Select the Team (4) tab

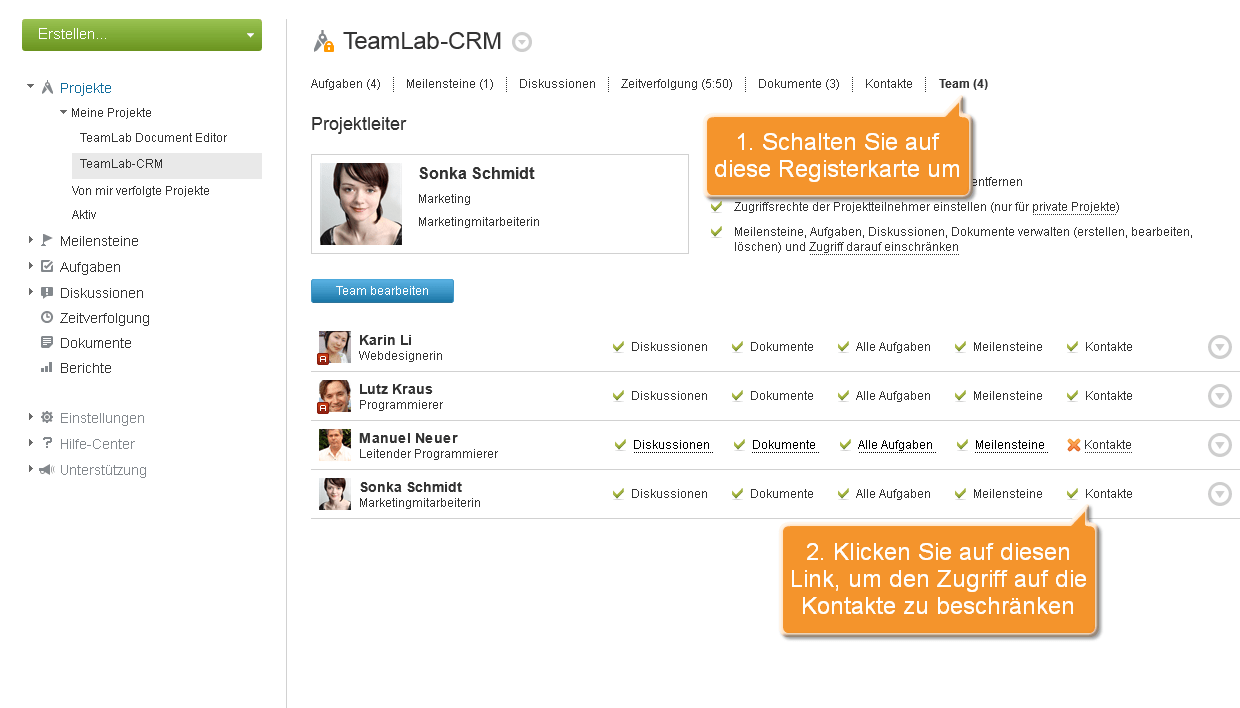[x=963, y=84]
